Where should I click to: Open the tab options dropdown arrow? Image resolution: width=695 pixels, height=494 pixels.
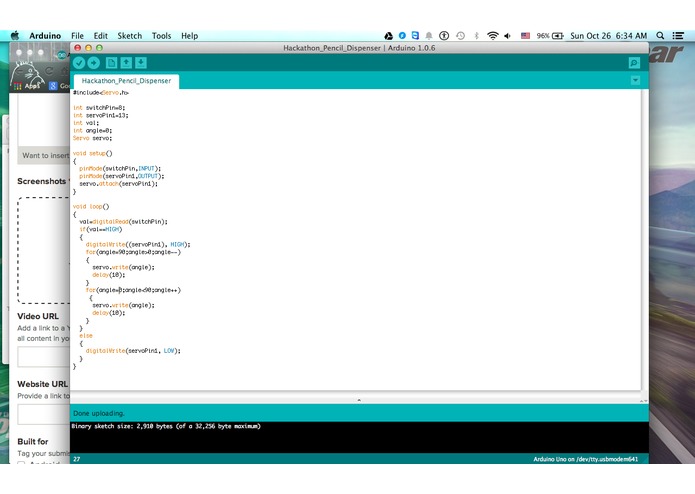[635, 80]
